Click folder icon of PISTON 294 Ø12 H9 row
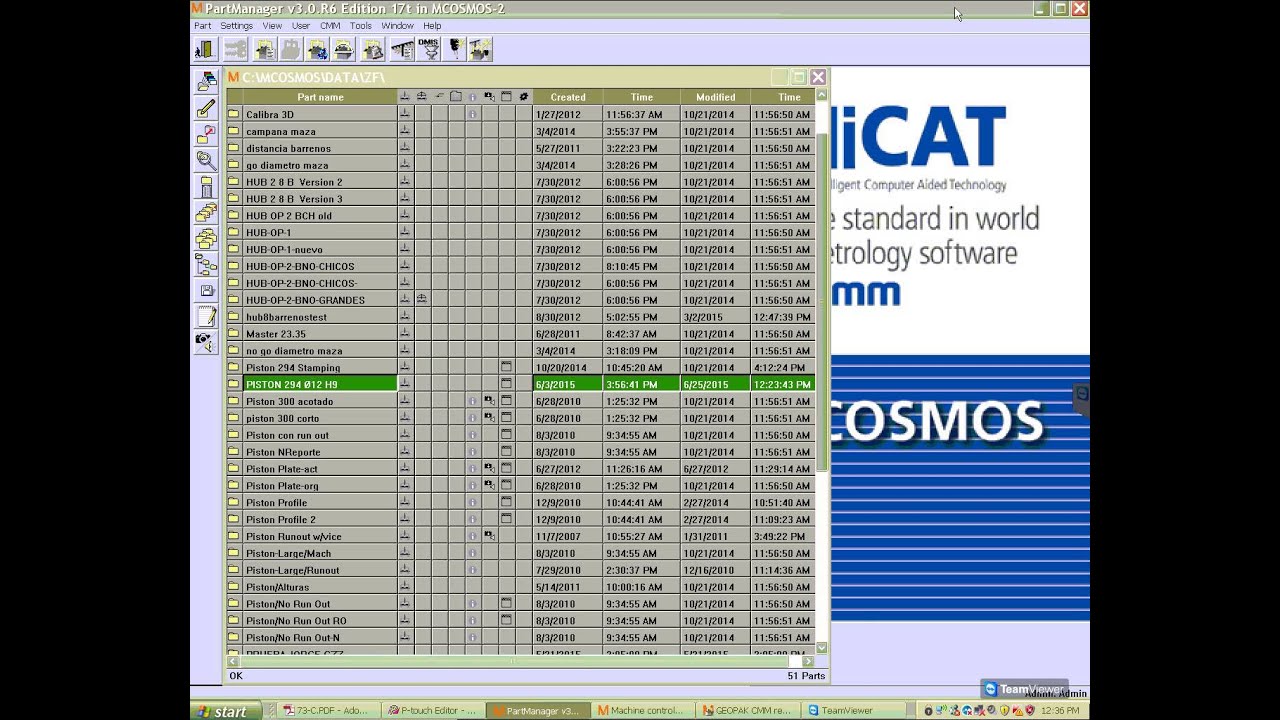1280x720 pixels. tap(234, 384)
